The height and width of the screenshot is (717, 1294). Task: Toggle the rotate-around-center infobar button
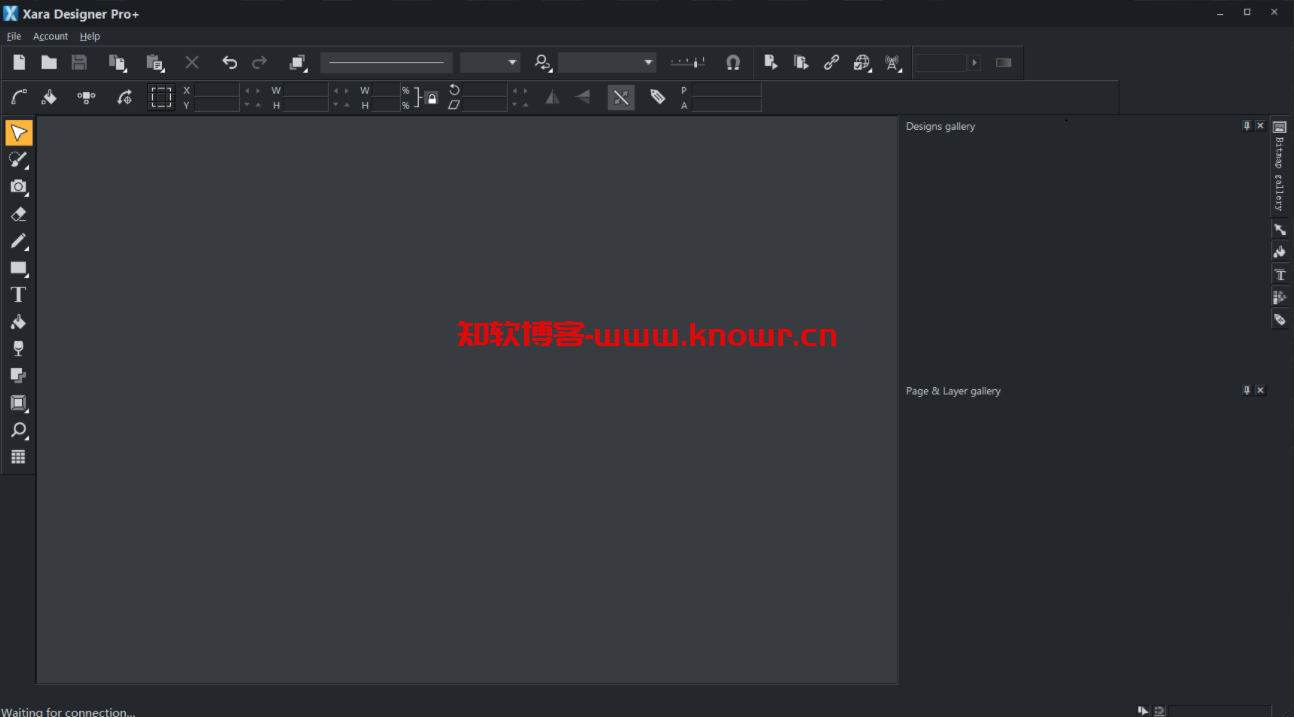pos(124,97)
